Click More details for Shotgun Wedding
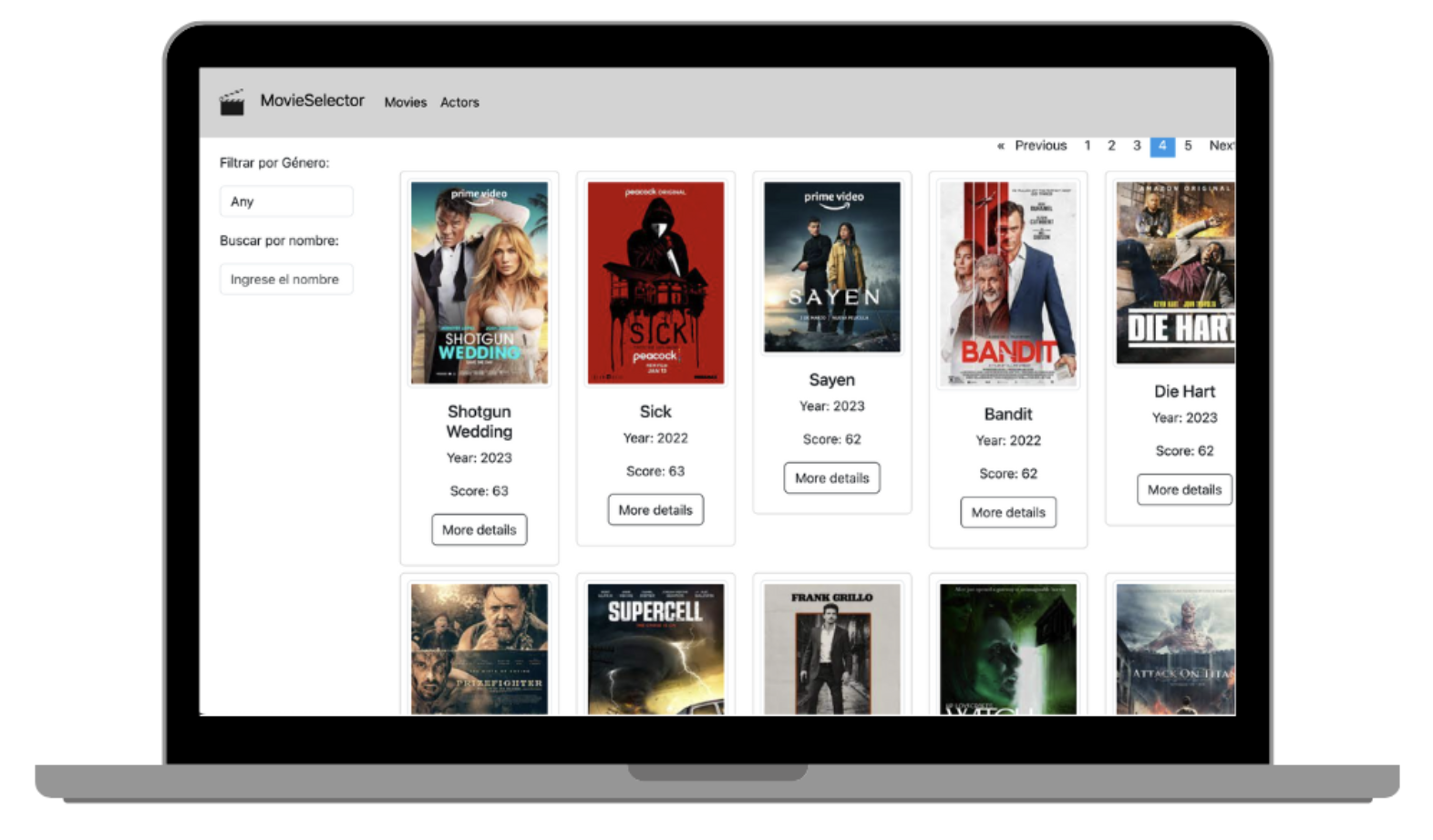1433x840 pixels. pyautogui.click(x=479, y=529)
